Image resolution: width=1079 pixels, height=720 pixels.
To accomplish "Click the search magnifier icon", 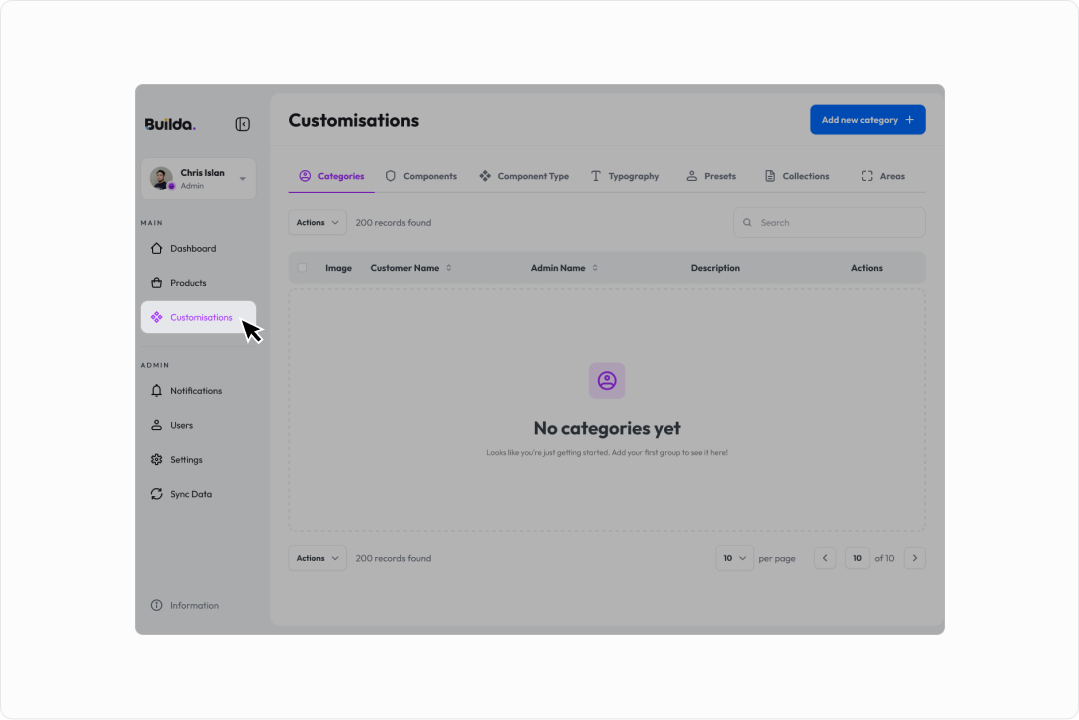I will pyautogui.click(x=747, y=222).
